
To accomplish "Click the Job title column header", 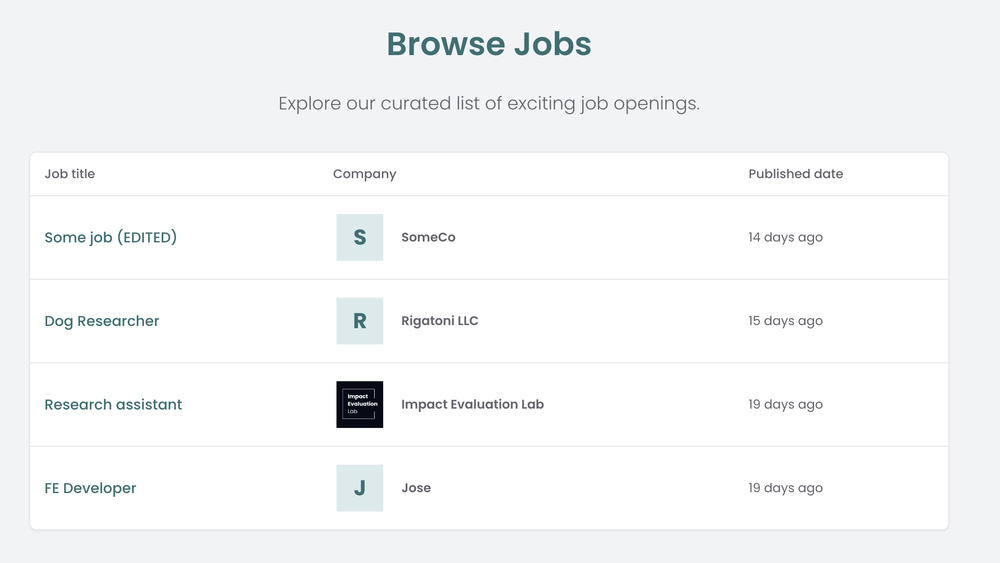I will (x=70, y=173).
